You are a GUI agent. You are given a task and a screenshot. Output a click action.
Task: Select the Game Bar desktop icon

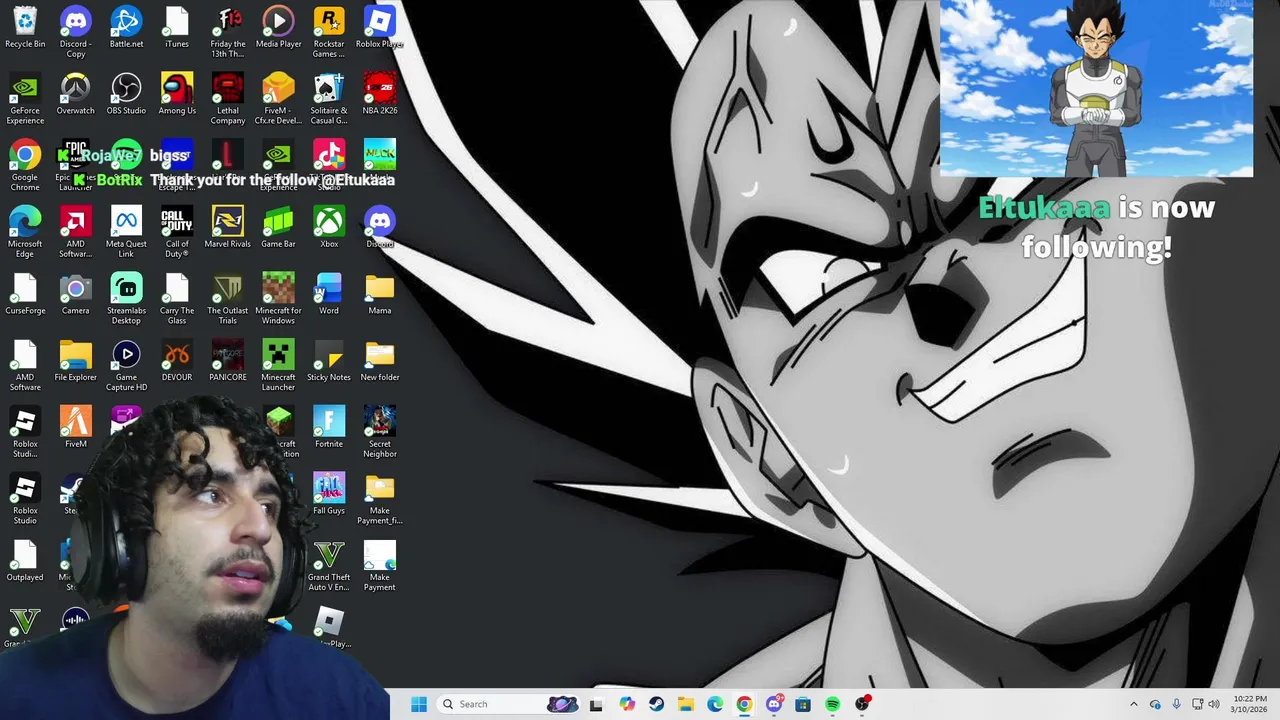tap(278, 227)
